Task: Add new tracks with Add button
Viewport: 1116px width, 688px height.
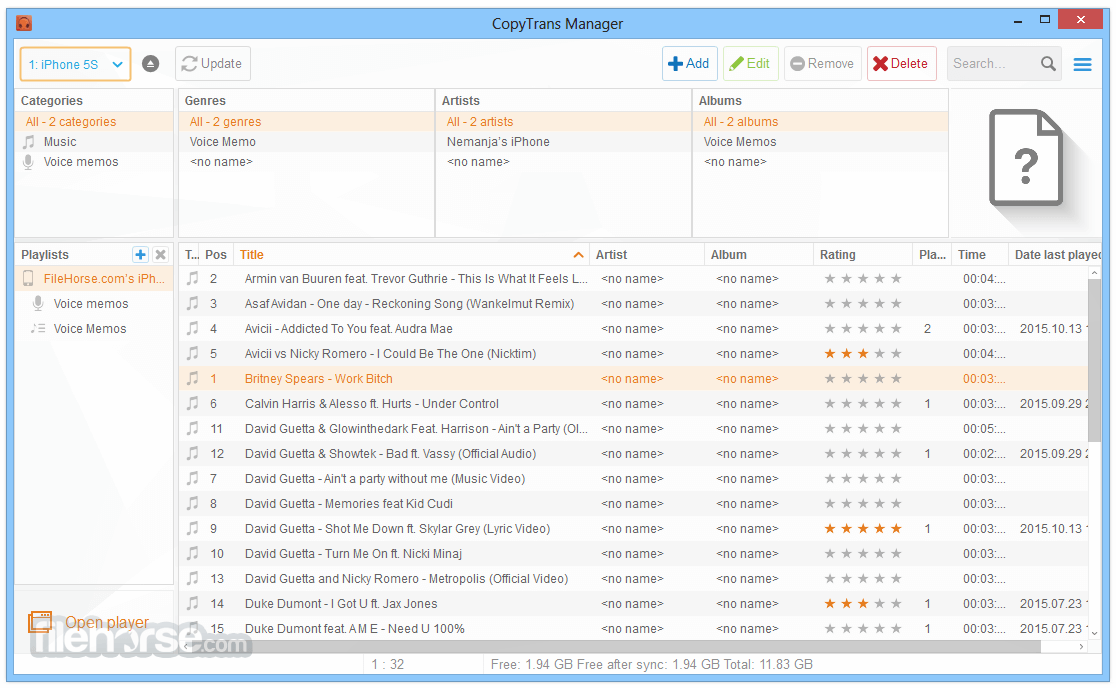Action: (689, 64)
